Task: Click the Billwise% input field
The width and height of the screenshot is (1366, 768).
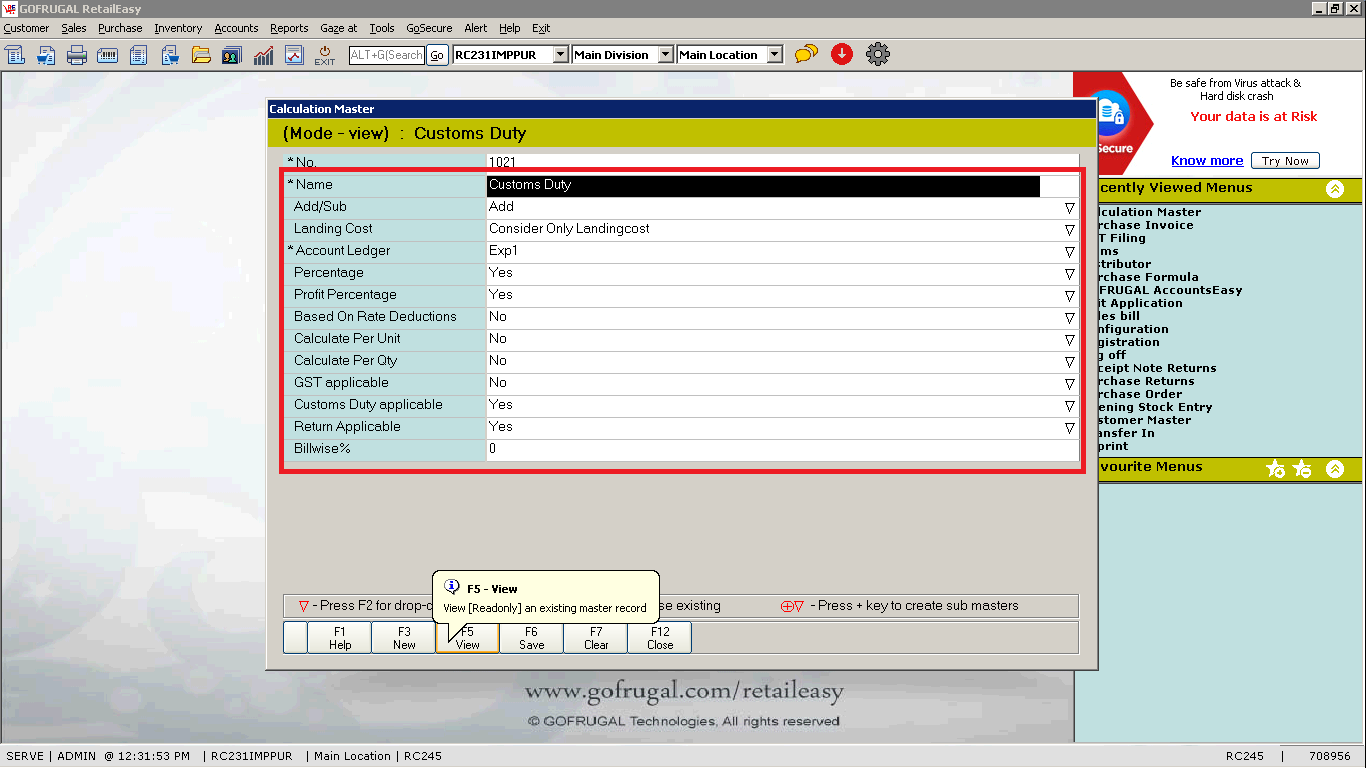Action: pos(782,449)
